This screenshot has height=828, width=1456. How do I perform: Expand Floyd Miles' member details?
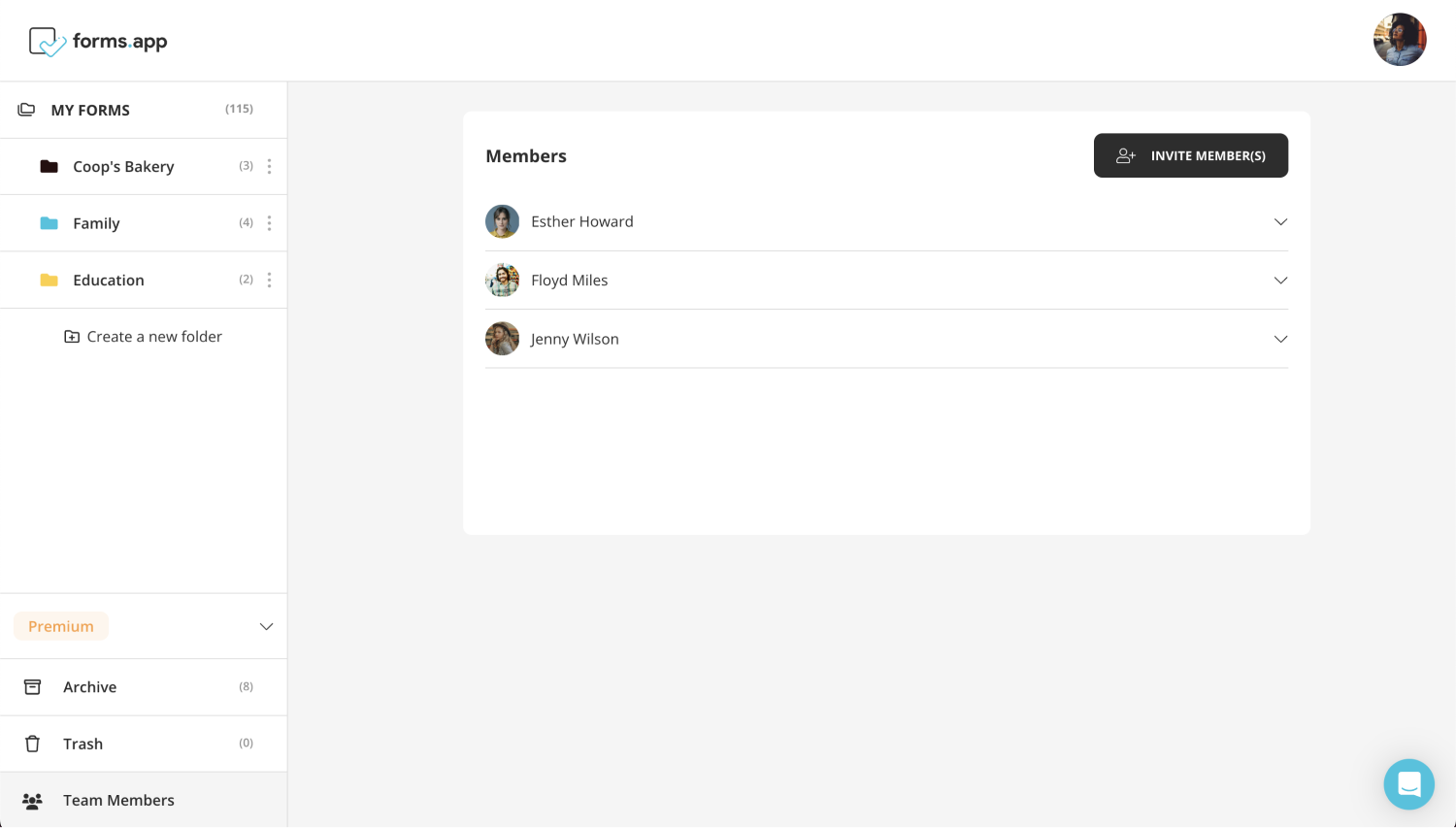coord(1280,280)
